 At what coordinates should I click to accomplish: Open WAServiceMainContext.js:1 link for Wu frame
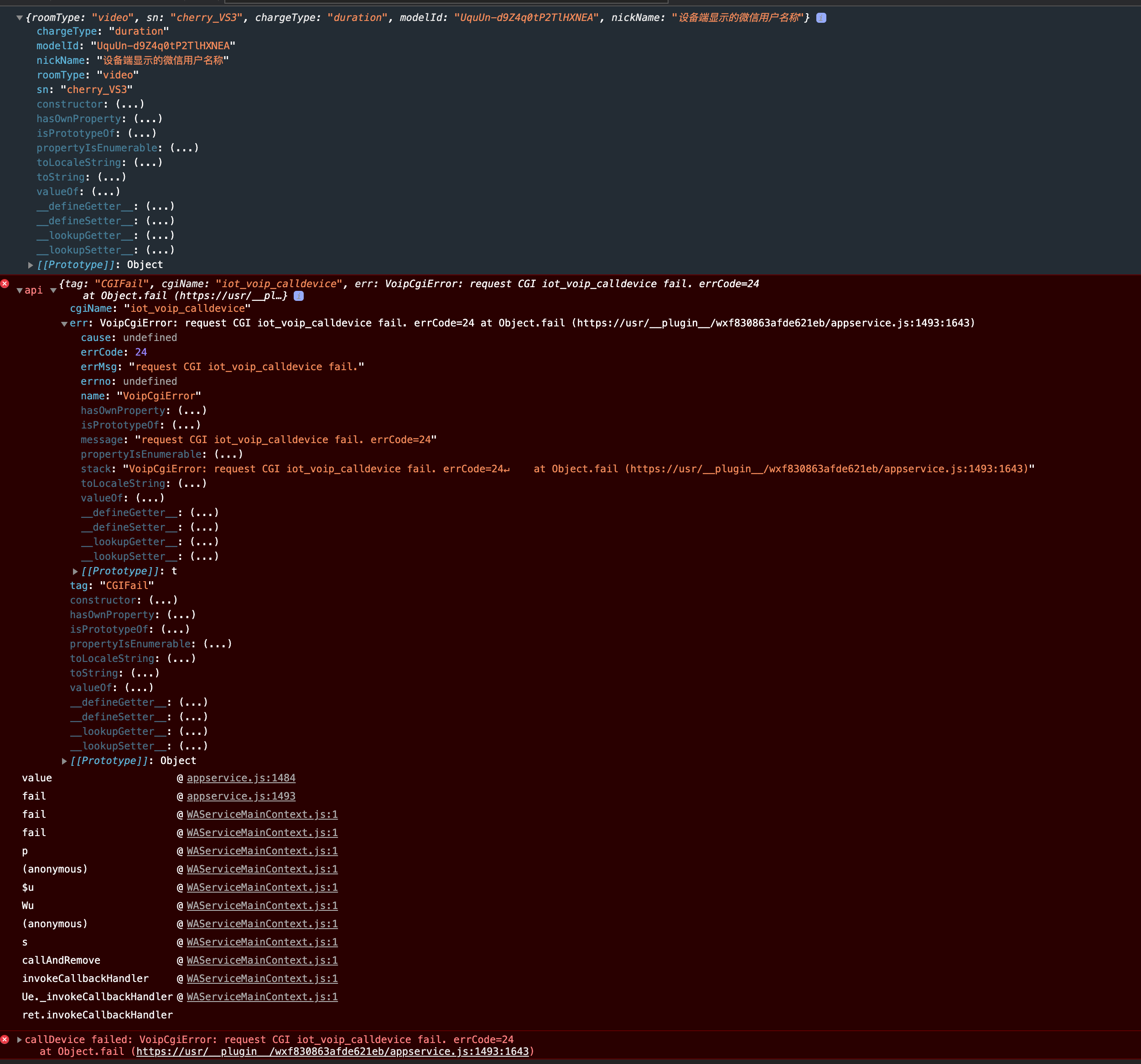262,906
